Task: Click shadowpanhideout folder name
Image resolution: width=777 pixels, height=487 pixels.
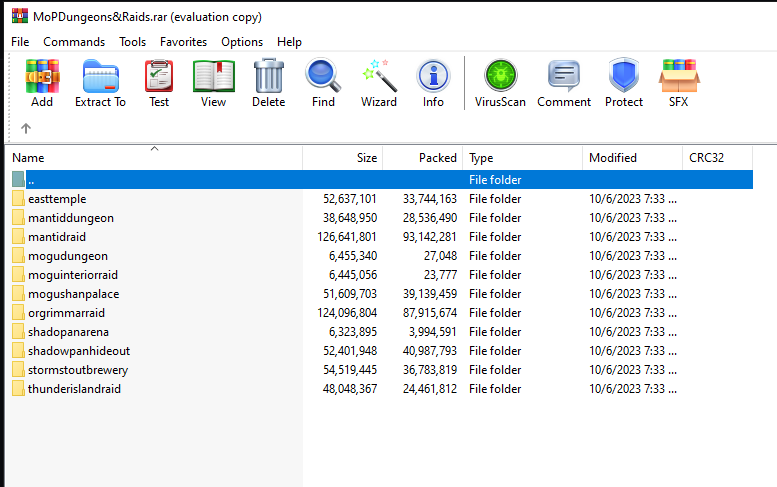Action: (79, 351)
